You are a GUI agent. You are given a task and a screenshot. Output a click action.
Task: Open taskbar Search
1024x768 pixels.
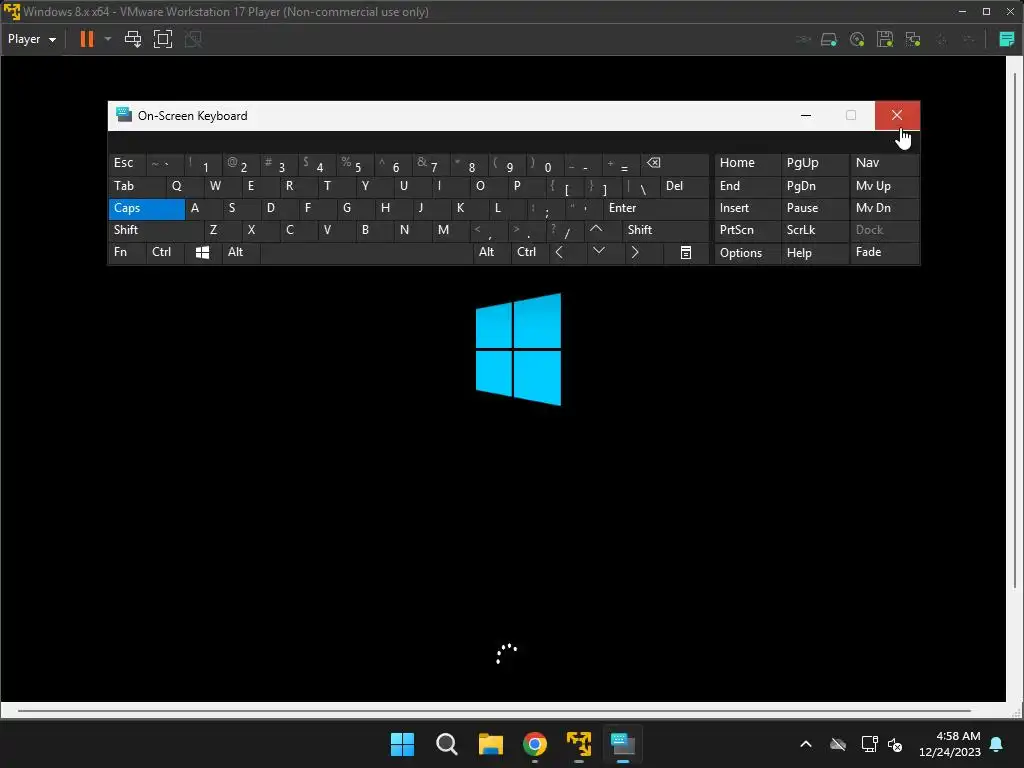pyautogui.click(x=447, y=744)
